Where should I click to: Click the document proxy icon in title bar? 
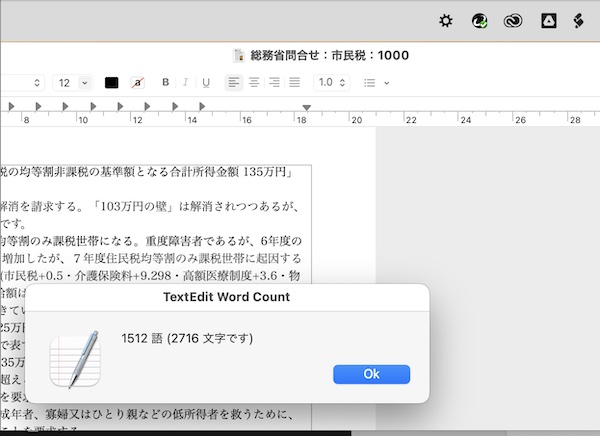click(x=238, y=55)
